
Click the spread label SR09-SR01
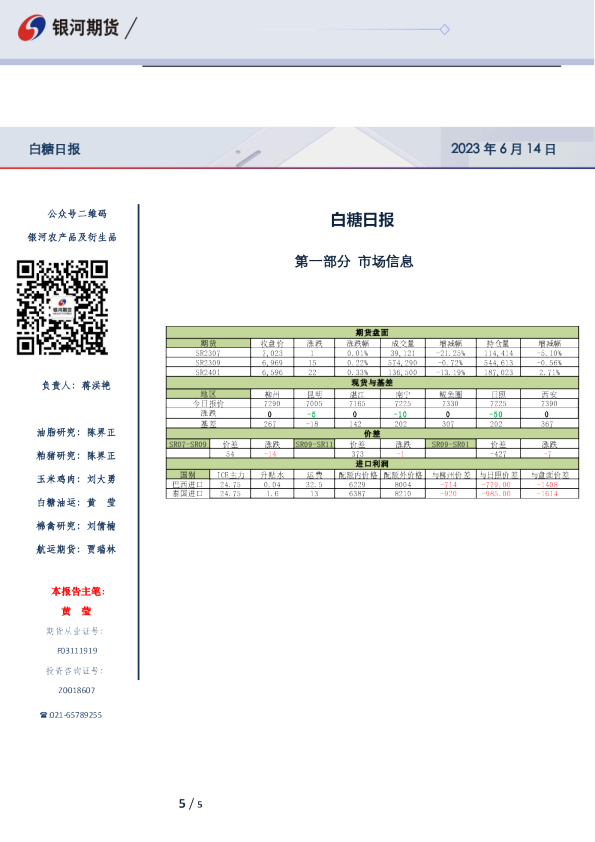(x=450, y=444)
